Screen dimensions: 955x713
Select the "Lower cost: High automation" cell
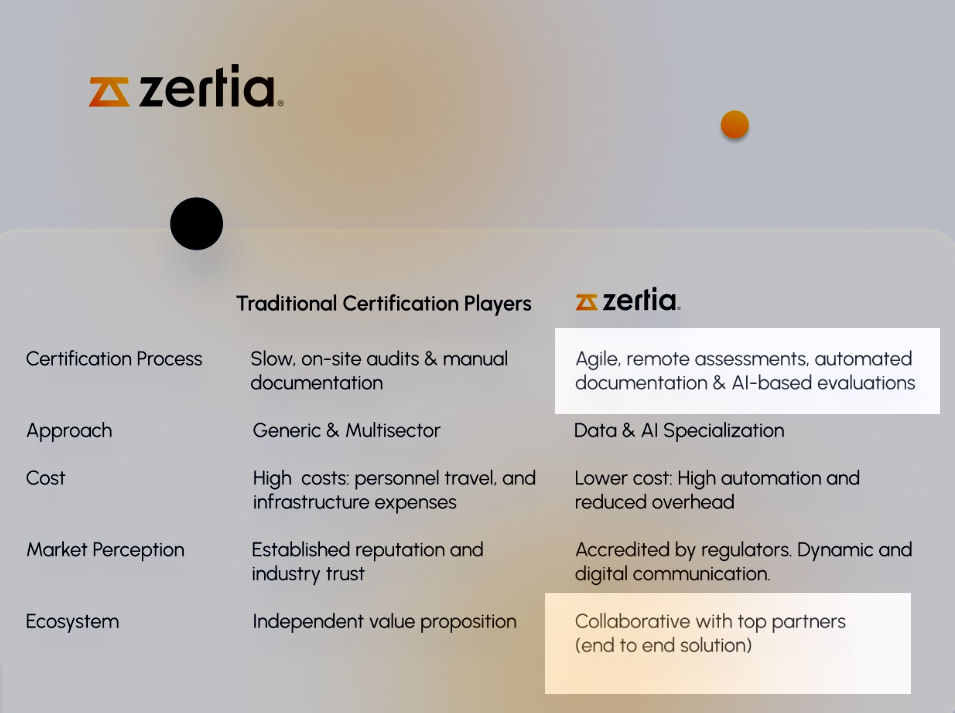tap(717, 490)
